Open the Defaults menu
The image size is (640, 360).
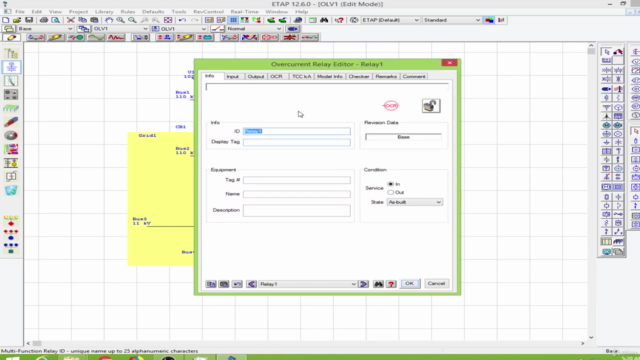click(153, 12)
